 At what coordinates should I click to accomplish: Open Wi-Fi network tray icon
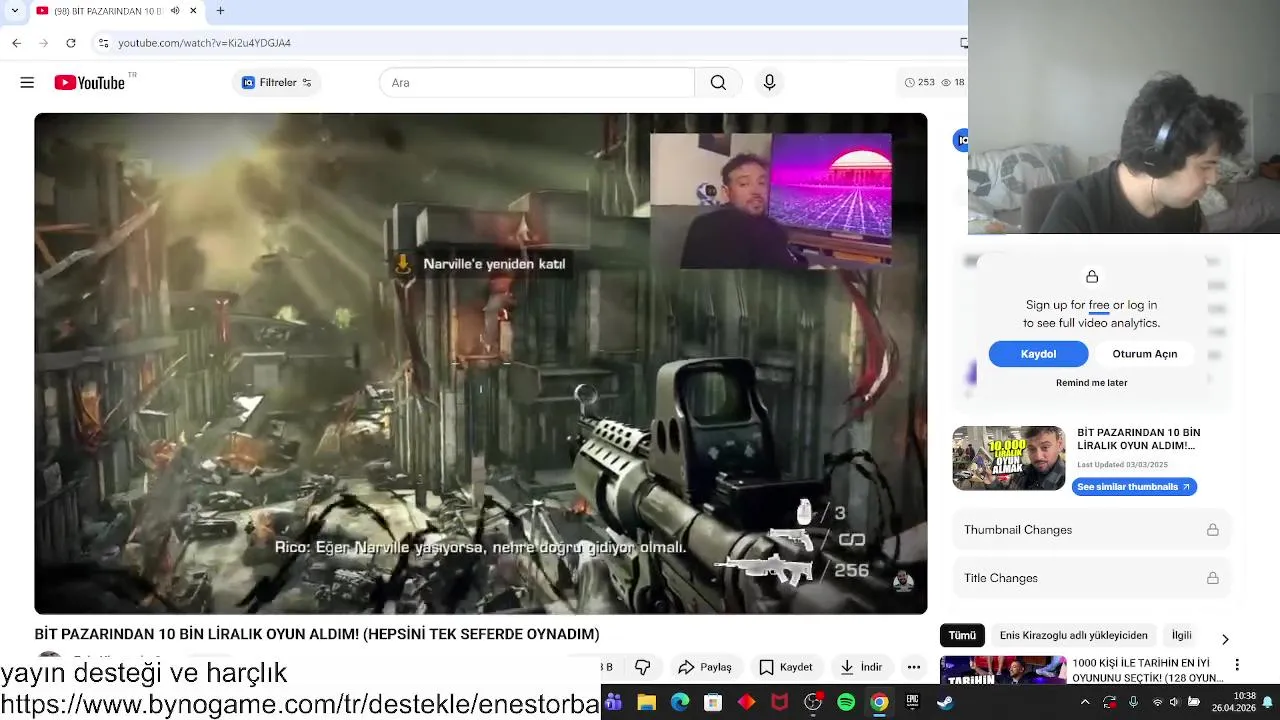coord(1157,703)
